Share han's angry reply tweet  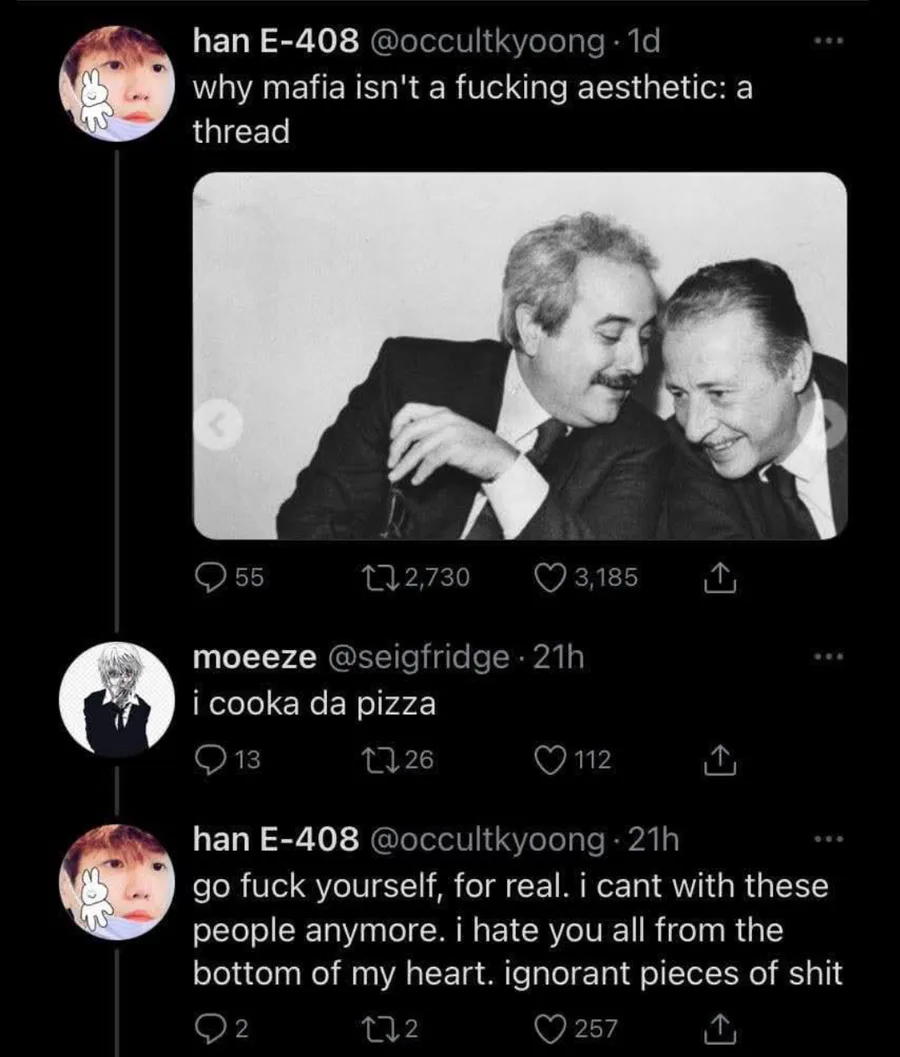(721, 1027)
